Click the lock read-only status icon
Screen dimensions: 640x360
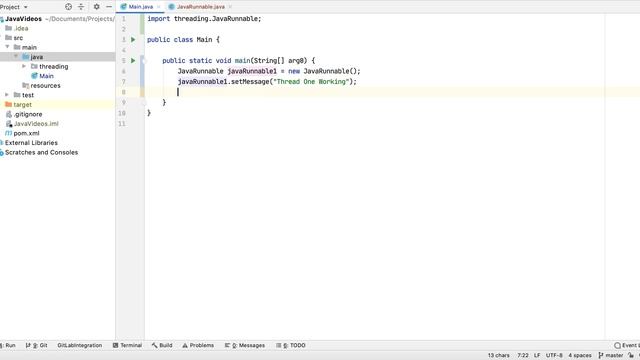point(631,355)
